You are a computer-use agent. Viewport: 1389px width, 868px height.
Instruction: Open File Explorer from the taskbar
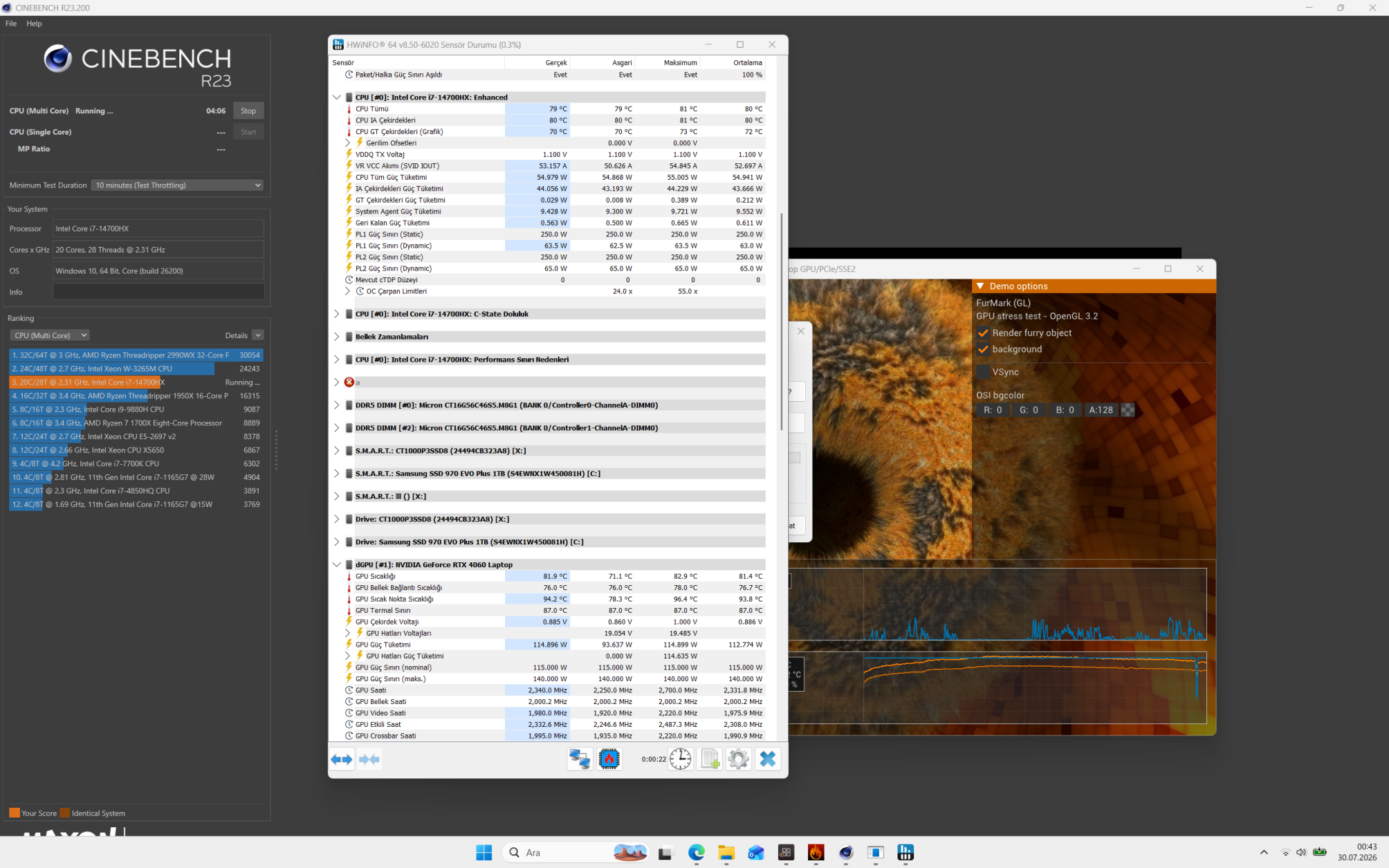click(x=726, y=853)
